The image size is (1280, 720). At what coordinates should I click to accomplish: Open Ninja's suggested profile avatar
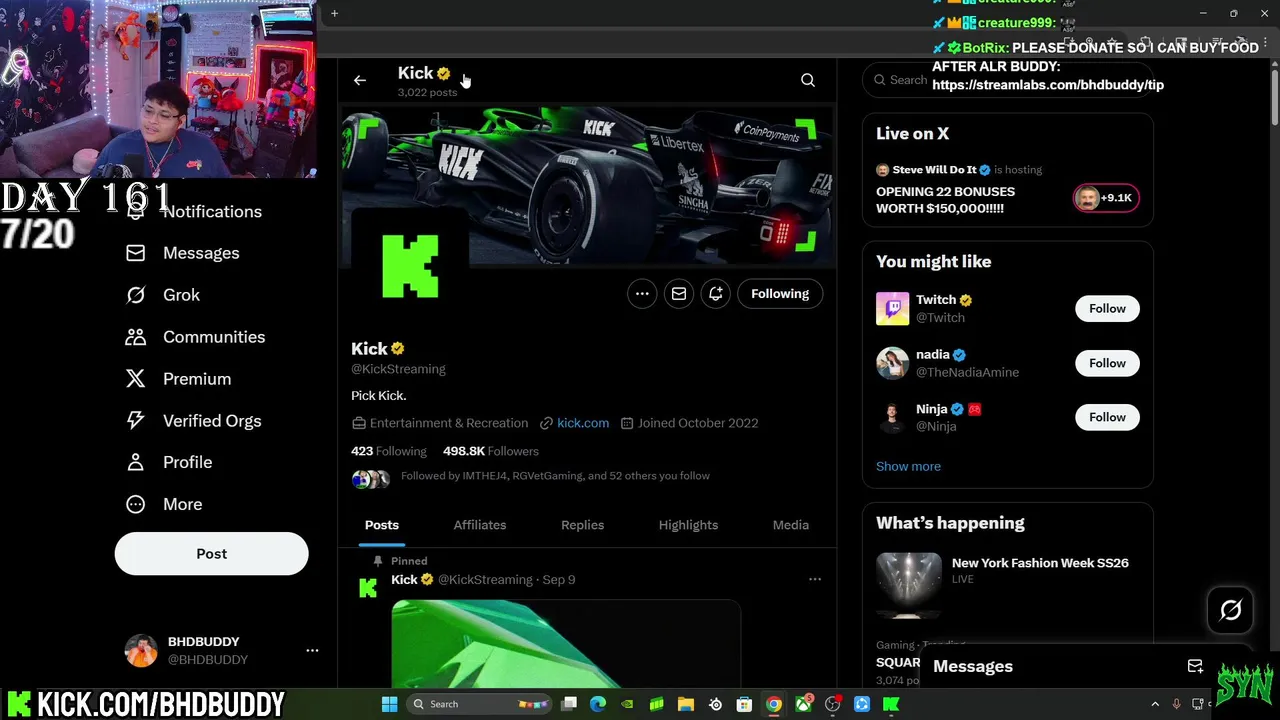(x=893, y=417)
